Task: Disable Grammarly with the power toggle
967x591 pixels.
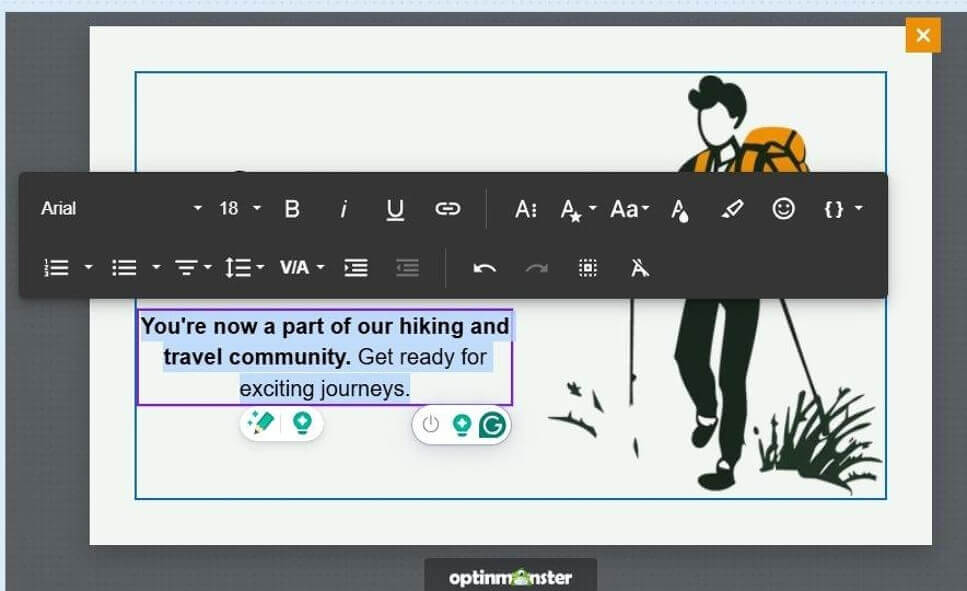Action: click(430, 423)
